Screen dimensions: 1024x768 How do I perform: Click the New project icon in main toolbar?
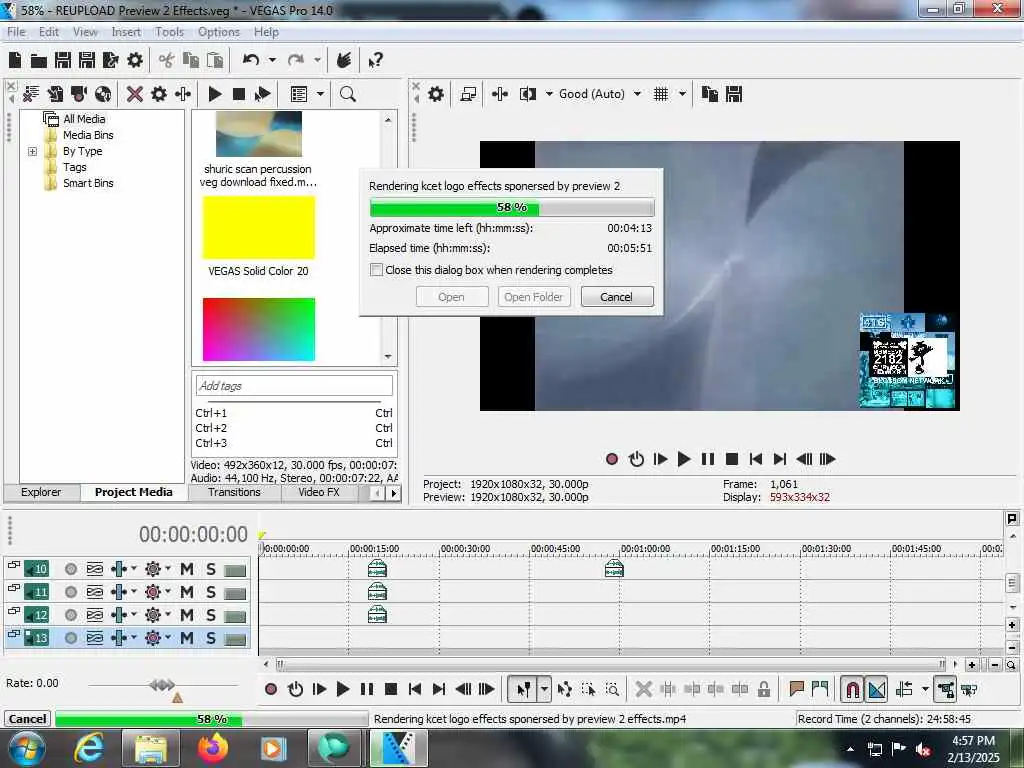coord(15,60)
